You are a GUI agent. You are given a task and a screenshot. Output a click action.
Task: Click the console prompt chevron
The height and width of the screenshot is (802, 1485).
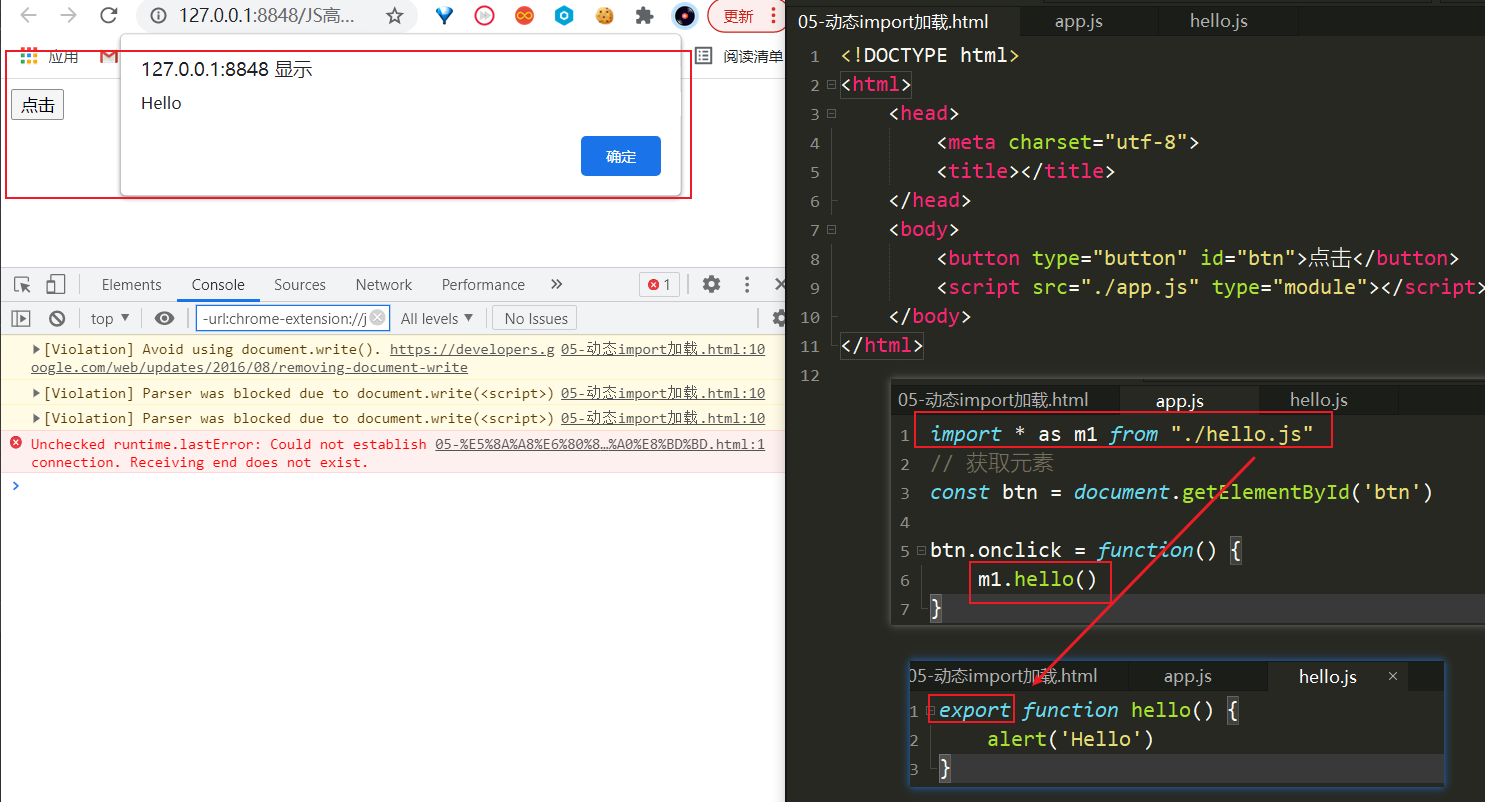(15, 486)
